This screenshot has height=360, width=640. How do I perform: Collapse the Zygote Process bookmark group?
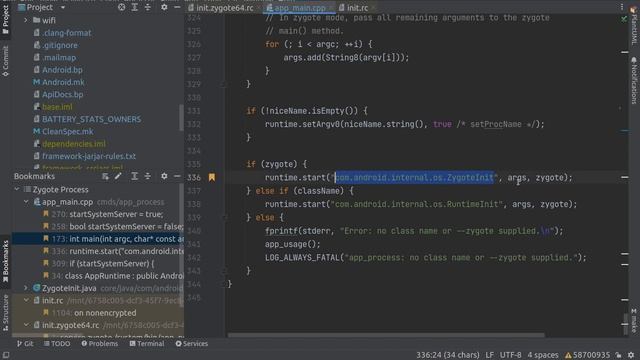(17, 189)
